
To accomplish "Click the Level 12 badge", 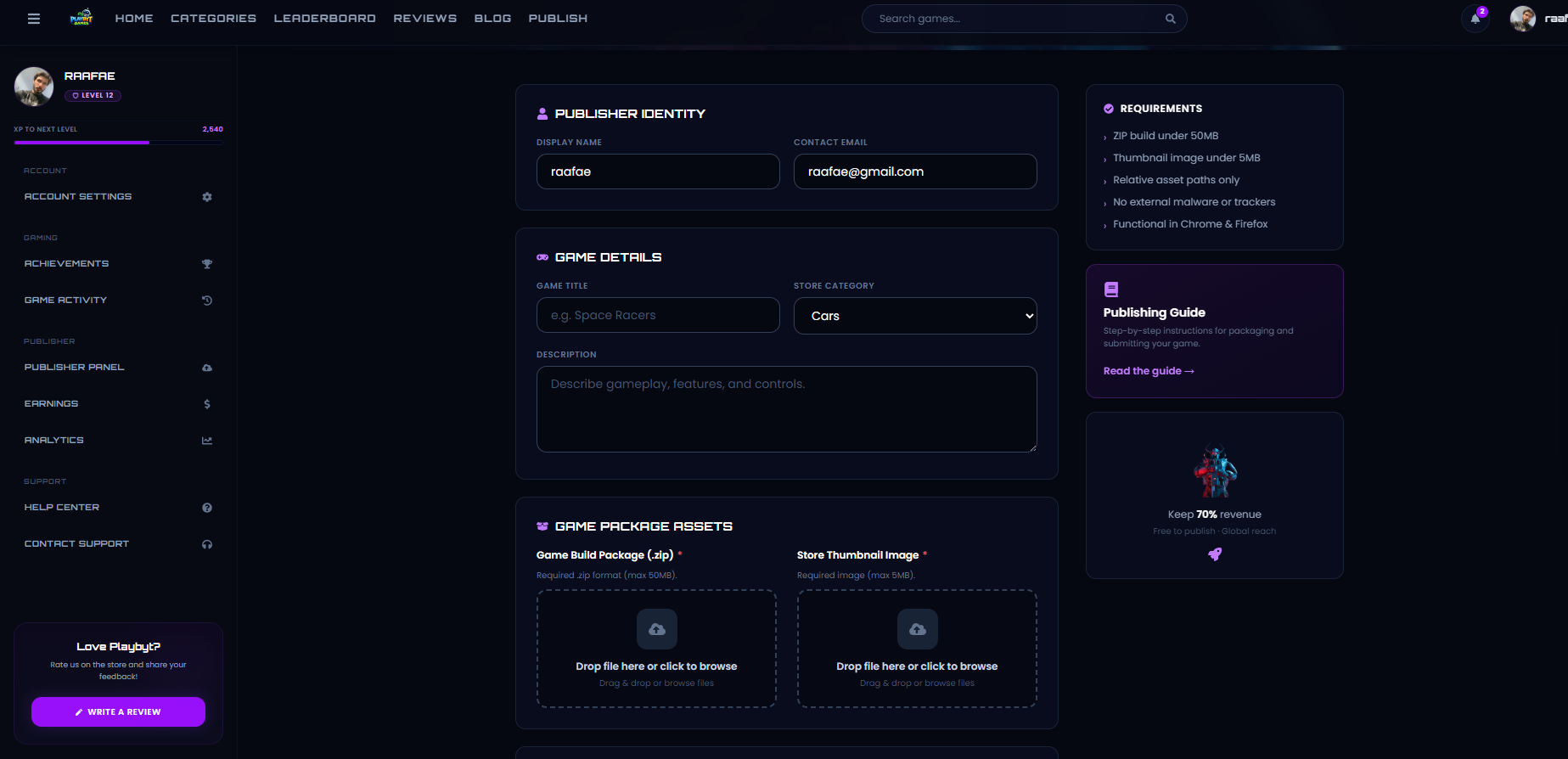I will 93,96.
